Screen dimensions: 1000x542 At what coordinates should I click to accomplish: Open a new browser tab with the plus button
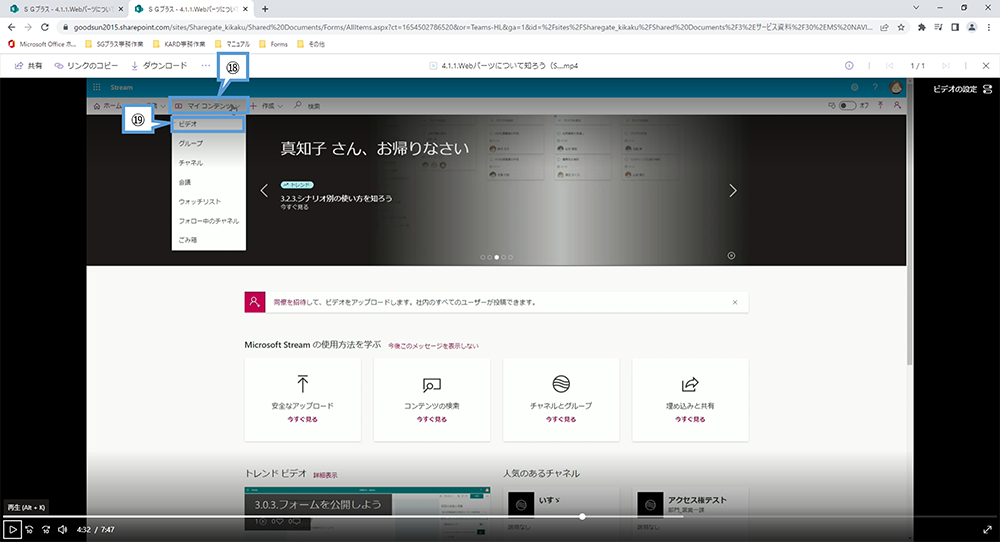click(265, 9)
